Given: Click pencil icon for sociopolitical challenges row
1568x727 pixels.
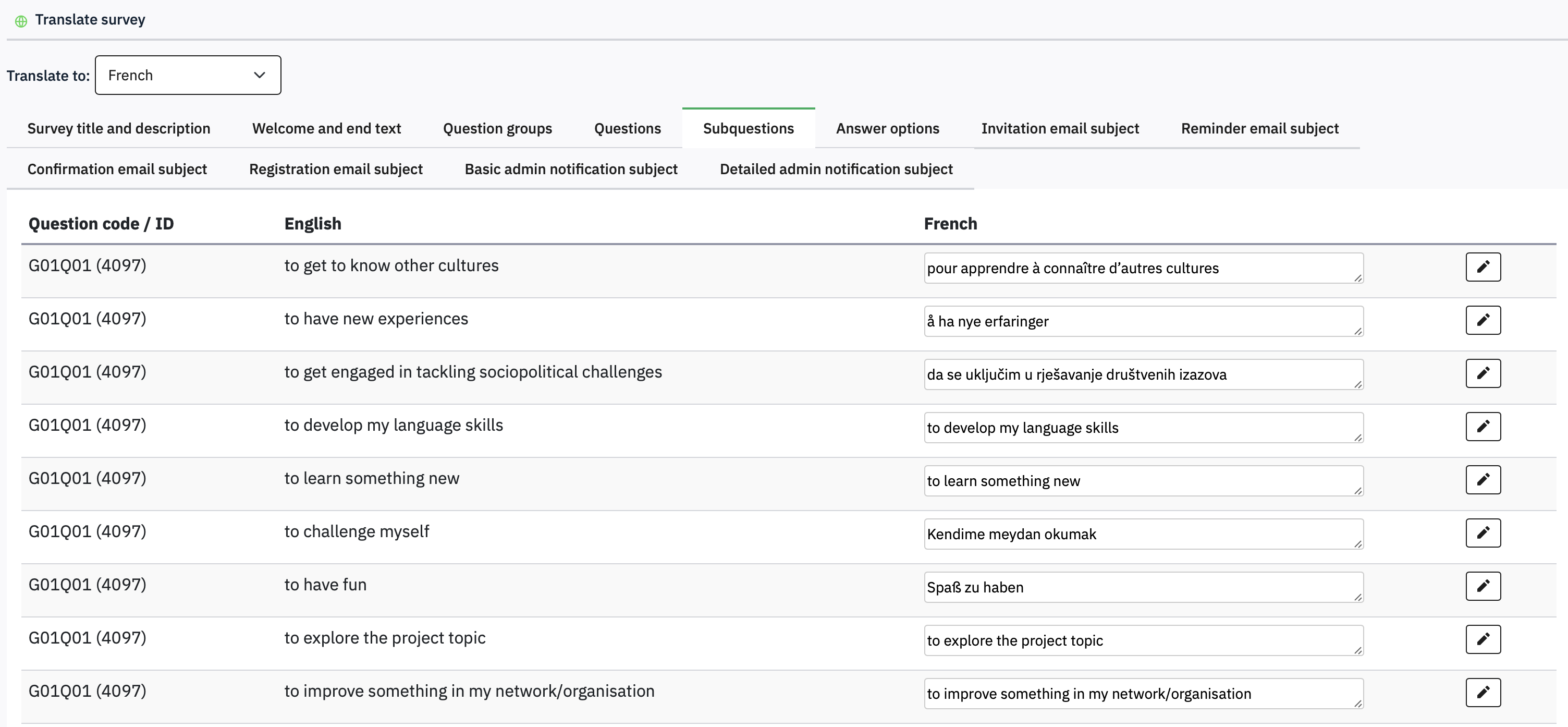Looking at the screenshot, I should (x=1483, y=373).
